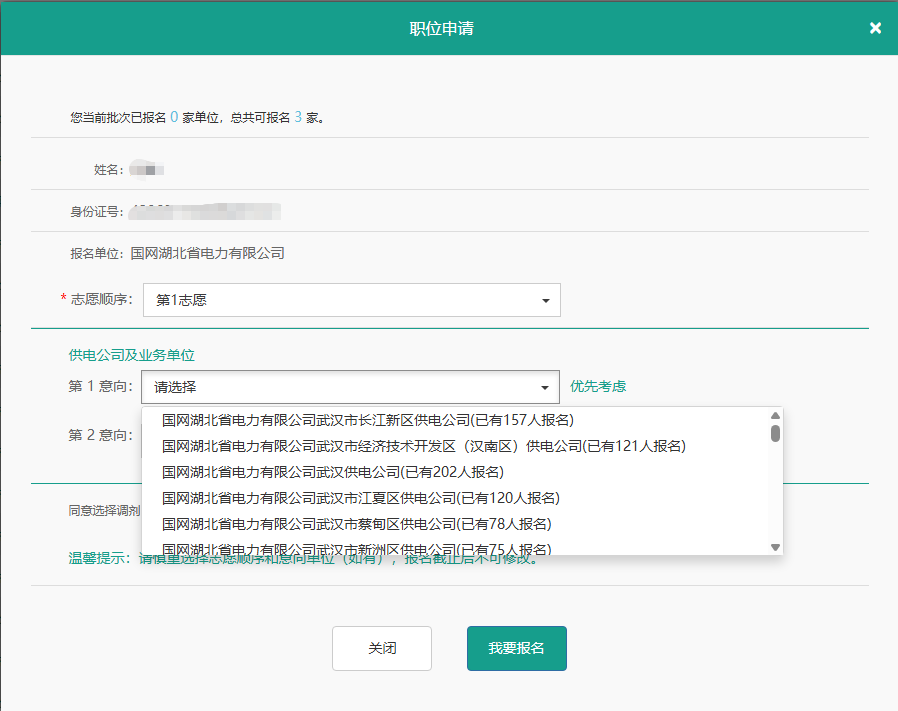Click the down arrow on company list scrollbar
Image resolution: width=898 pixels, height=711 pixels.
point(775,547)
